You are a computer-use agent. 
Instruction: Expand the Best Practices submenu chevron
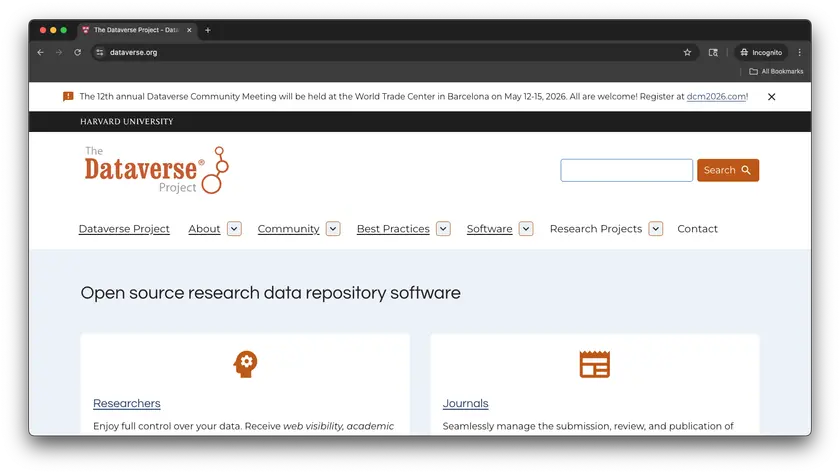[443, 229]
